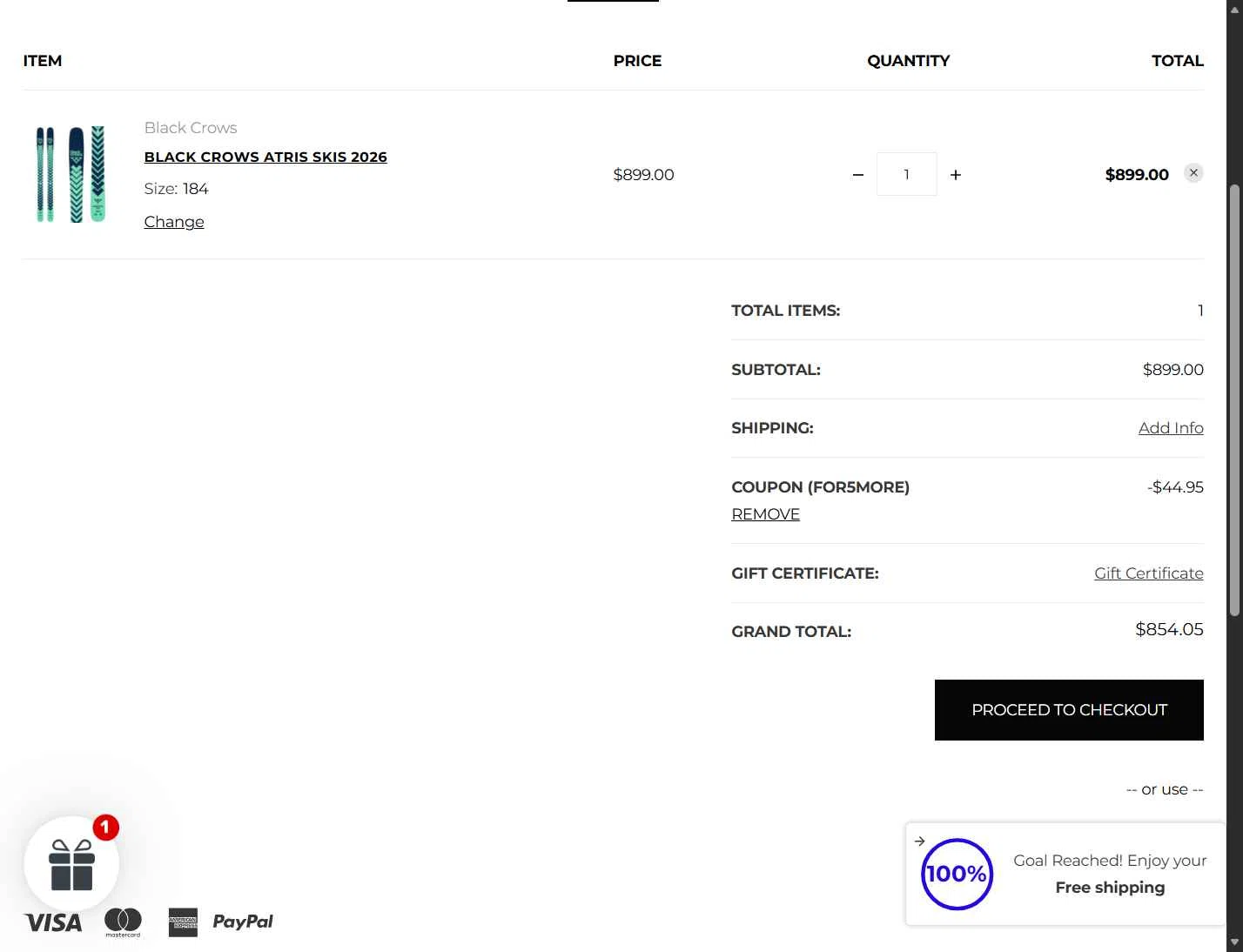
Task: Click the page vertical scrollbar thumb
Action: tap(1234, 400)
